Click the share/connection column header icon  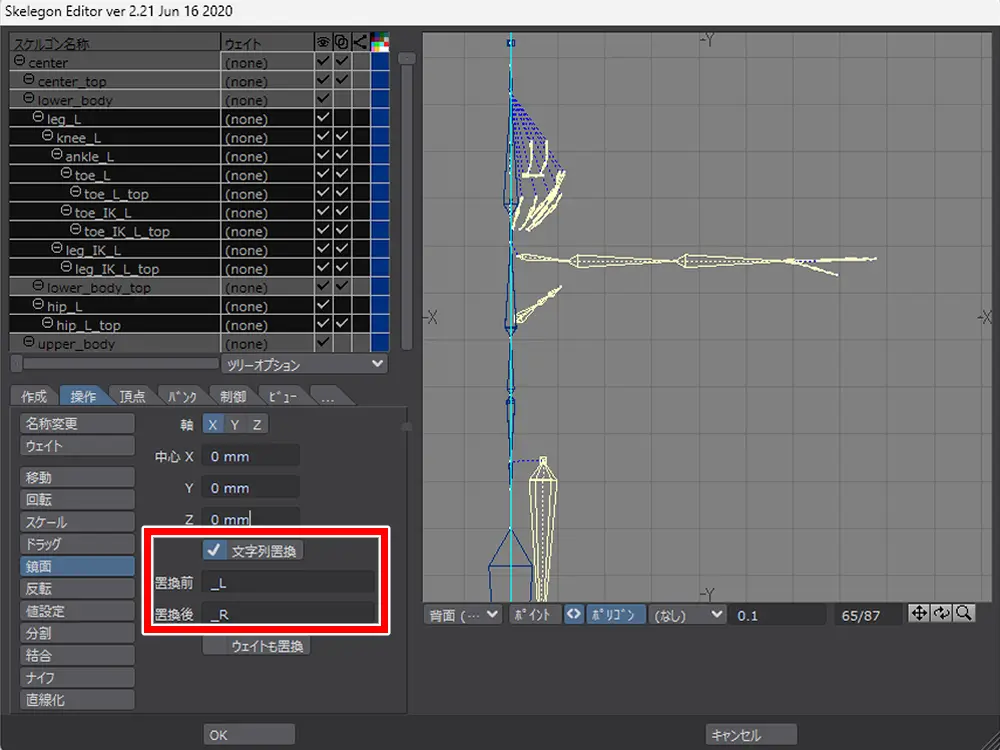click(360, 43)
